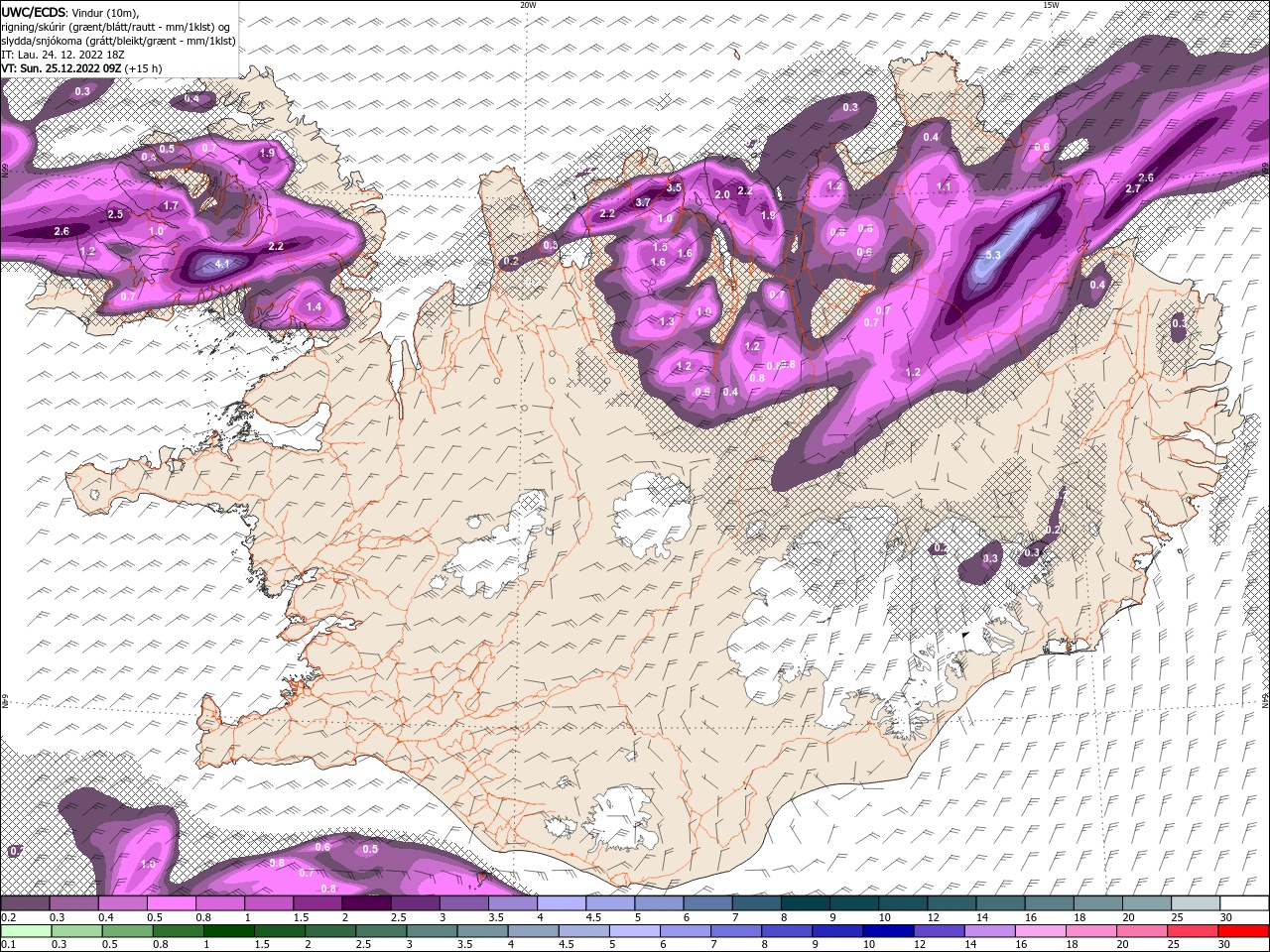Click the 2.0 value label on map

(x=722, y=194)
